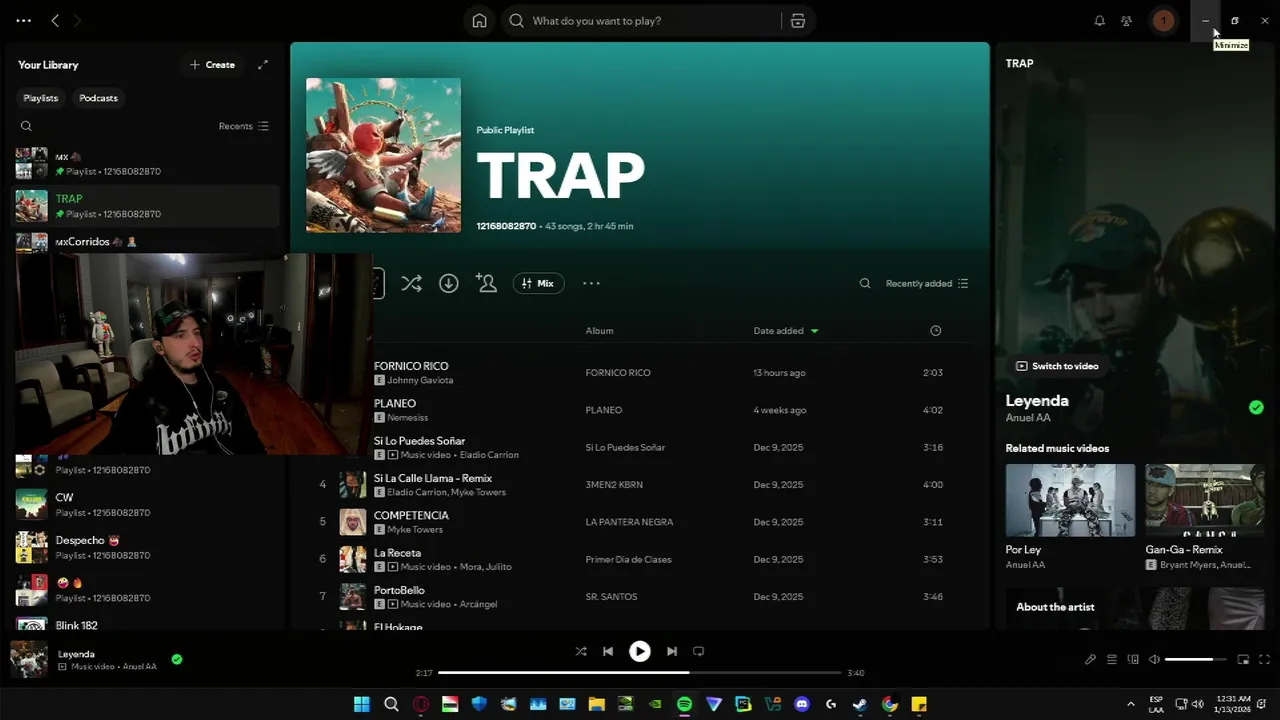
Task: Open the three-dot app menu
Action: click(24, 21)
